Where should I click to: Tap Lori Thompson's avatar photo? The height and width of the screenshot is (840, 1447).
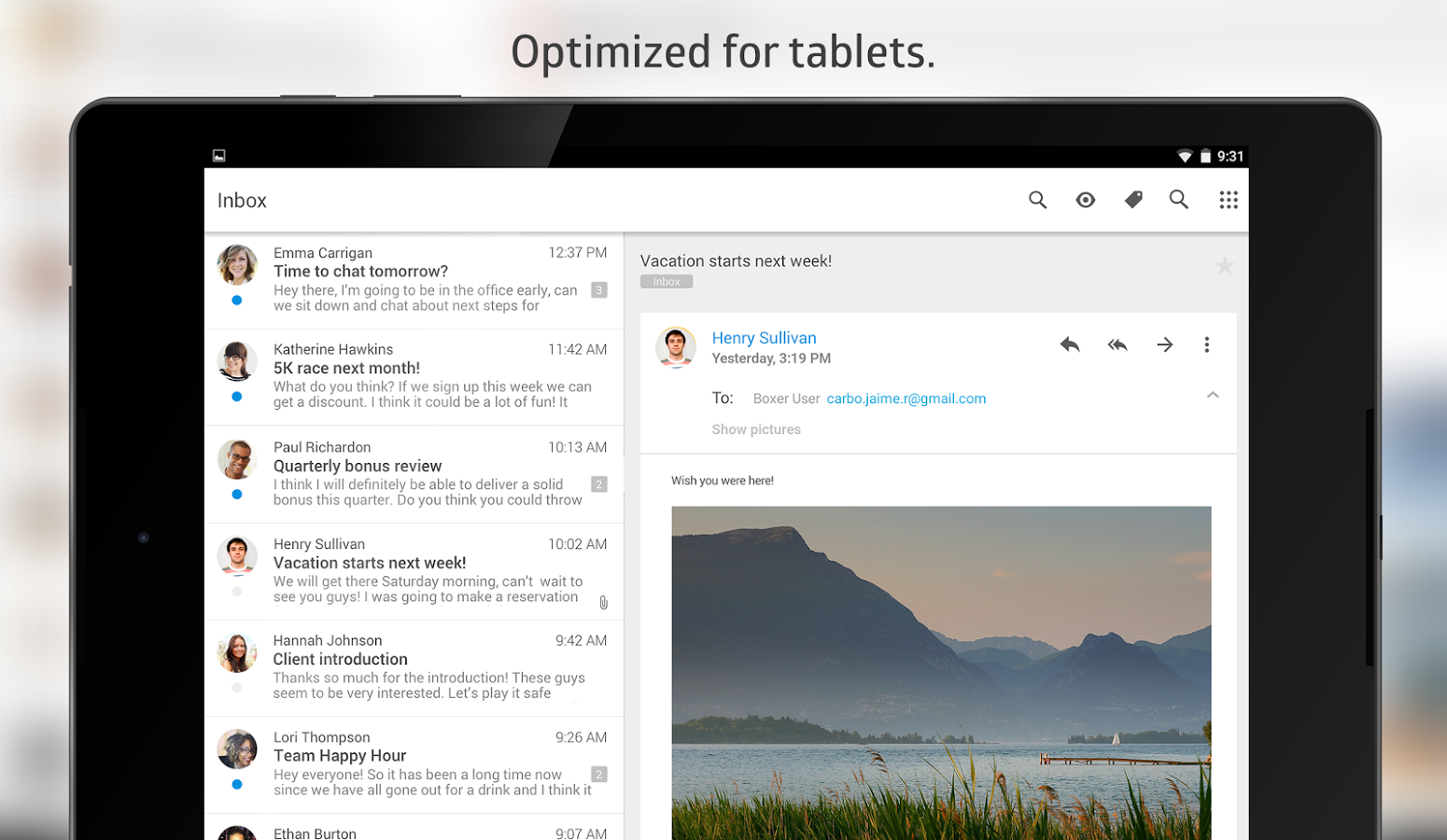pos(237,749)
